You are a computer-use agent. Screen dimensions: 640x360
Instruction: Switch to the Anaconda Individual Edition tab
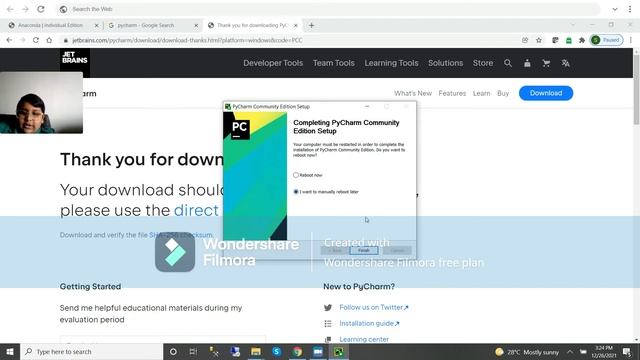pos(51,25)
